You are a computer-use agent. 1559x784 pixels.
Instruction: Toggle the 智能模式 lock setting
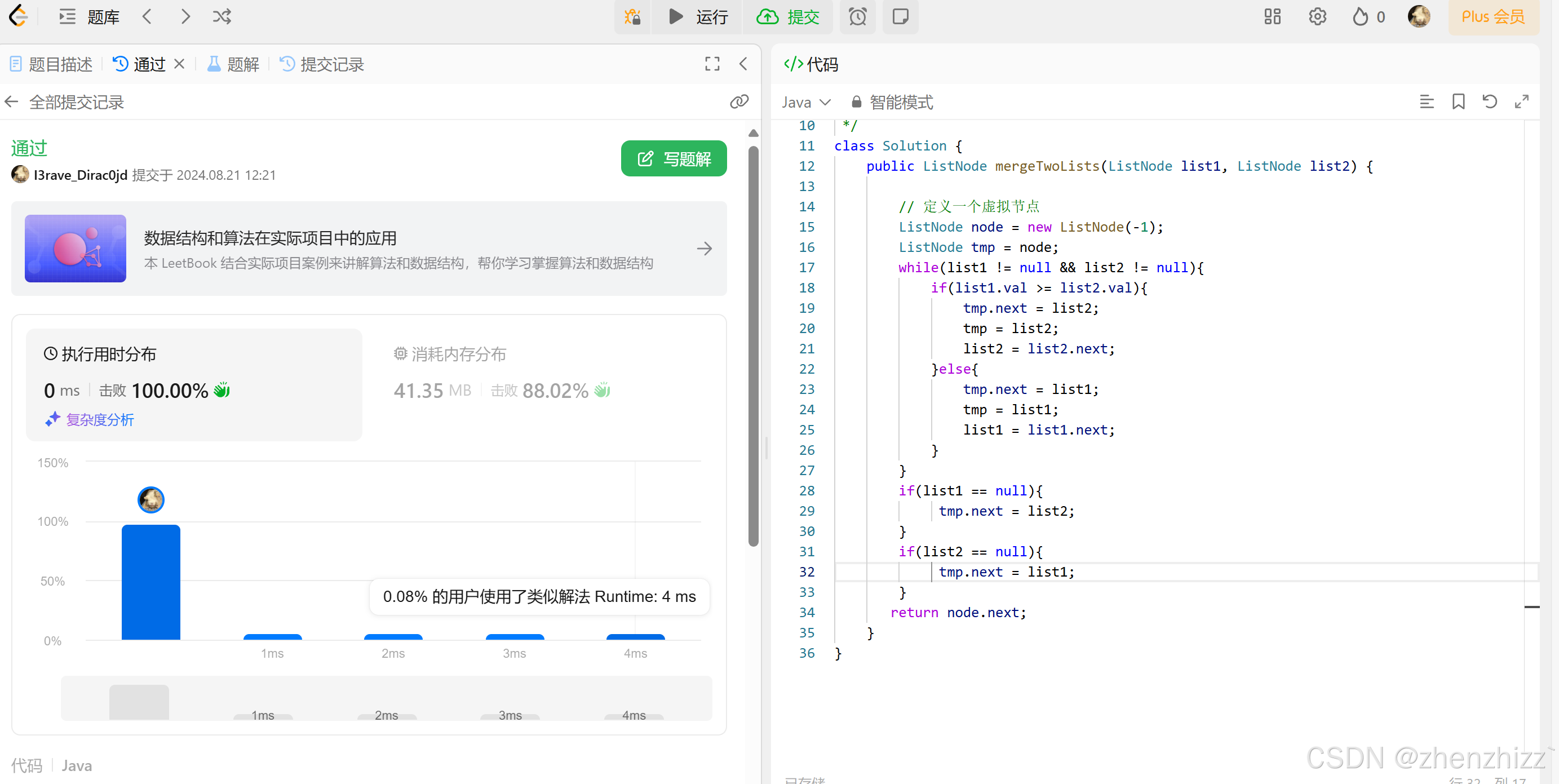892,103
